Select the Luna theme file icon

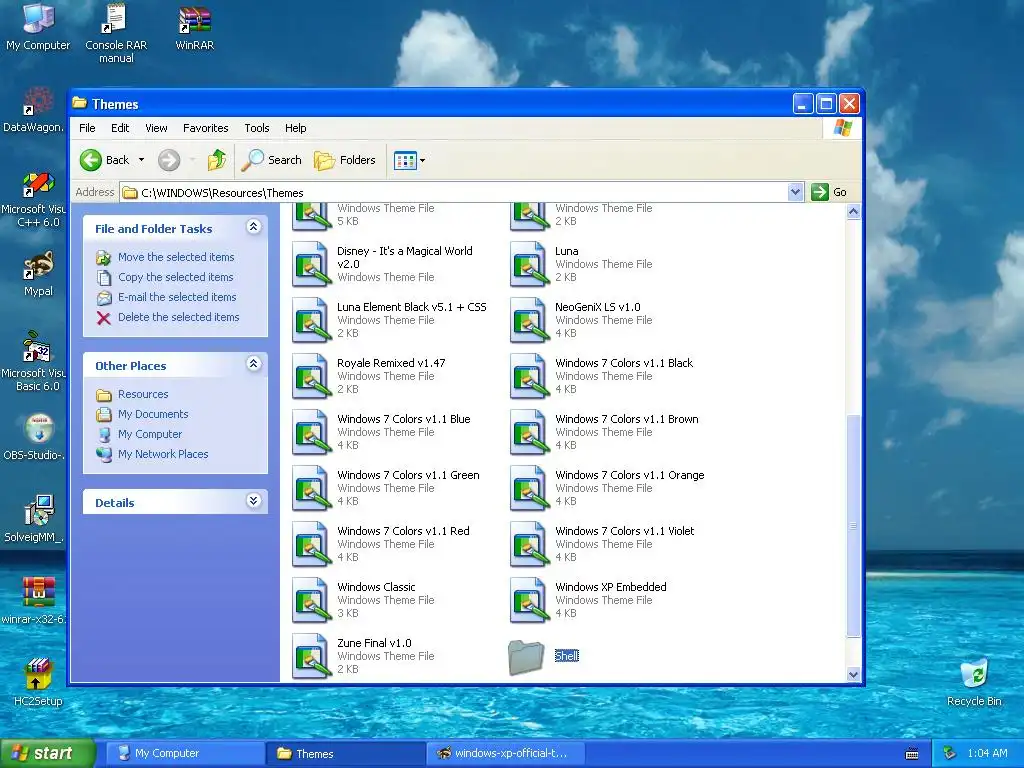click(528, 264)
